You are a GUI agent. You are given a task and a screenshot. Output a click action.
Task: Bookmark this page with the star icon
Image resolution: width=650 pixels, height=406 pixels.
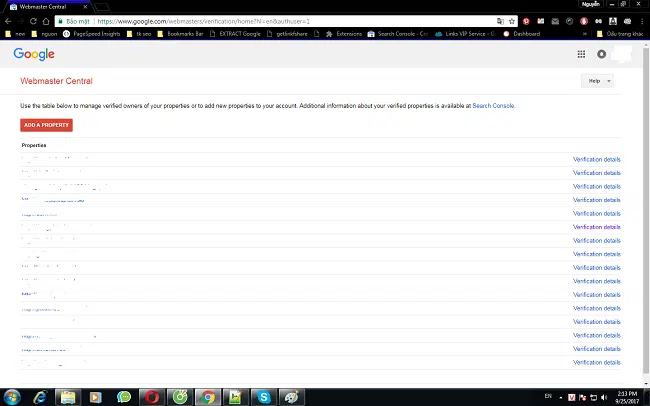512,21
